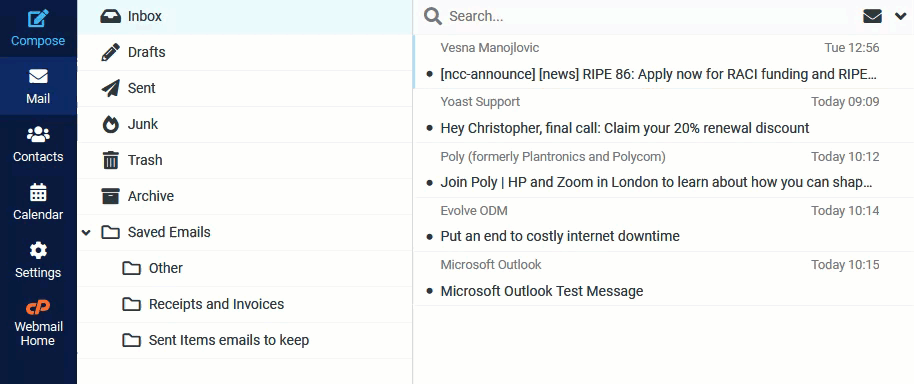Click the cPanel Webmail Home logo
The height and width of the screenshot is (384, 914).
coord(38,307)
